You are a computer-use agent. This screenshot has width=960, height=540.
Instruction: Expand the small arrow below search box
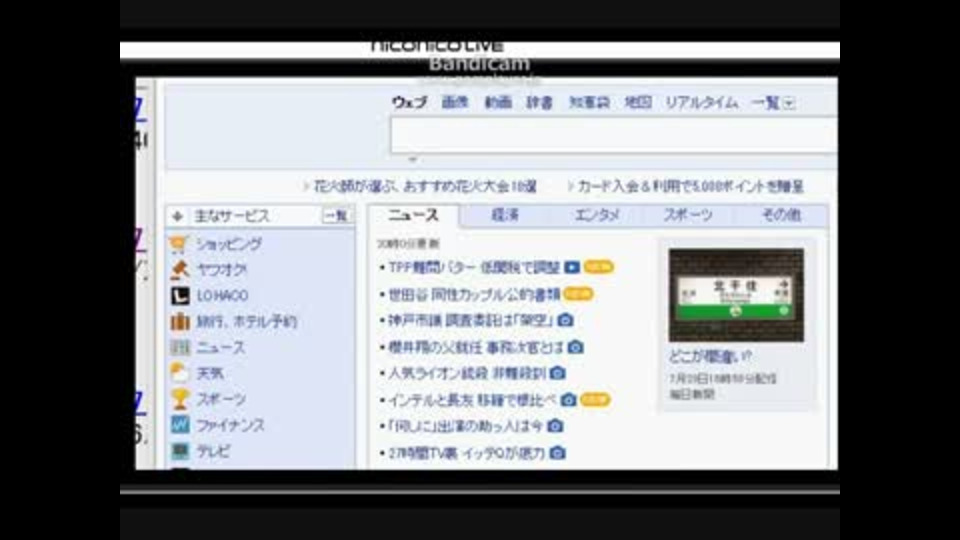pos(413,160)
